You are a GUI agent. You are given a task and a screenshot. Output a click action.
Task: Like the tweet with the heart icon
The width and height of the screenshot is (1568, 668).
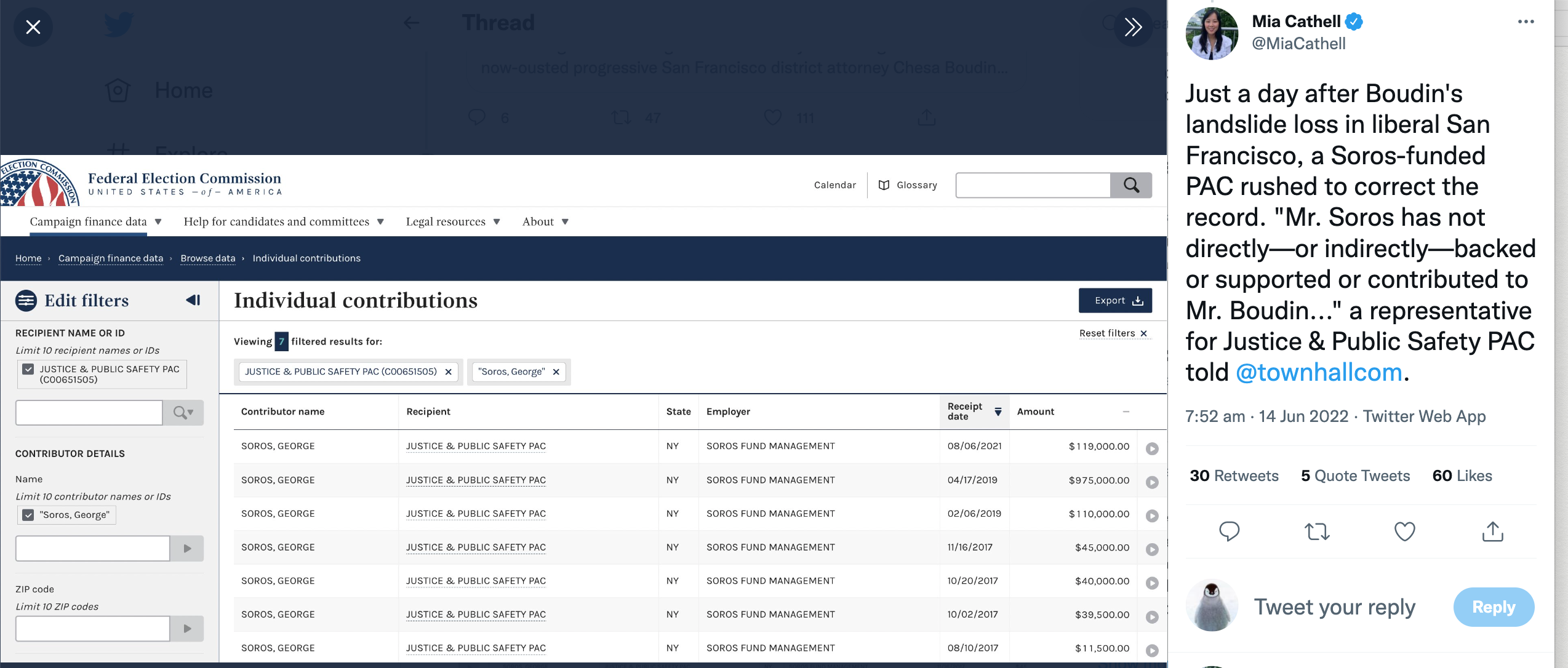tap(1404, 531)
